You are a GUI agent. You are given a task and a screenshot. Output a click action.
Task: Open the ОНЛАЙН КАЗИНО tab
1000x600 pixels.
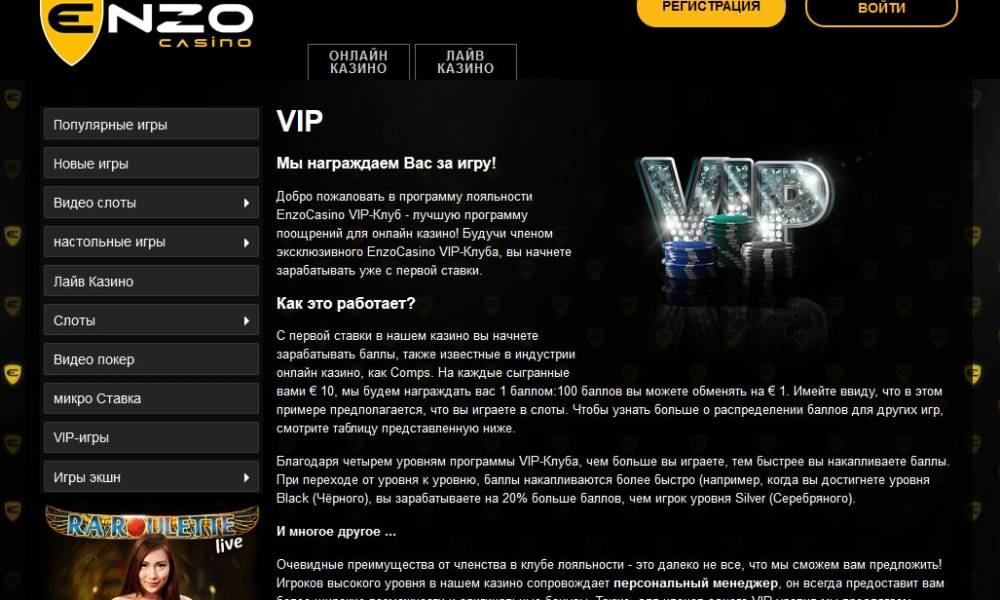coord(358,62)
